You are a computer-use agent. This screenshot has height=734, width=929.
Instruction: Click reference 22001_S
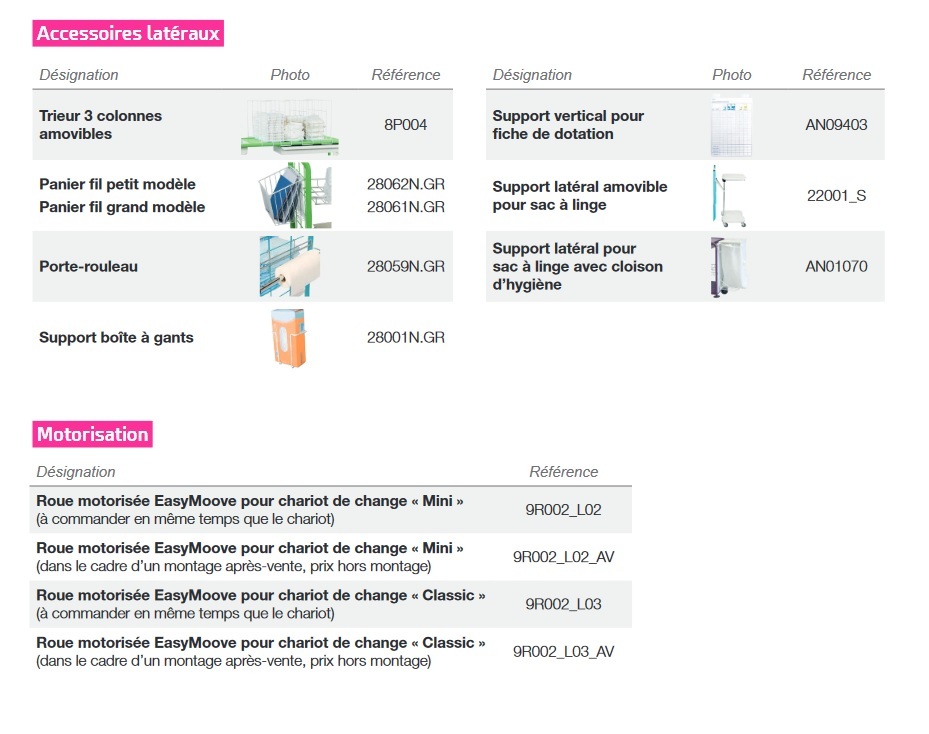tap(836, 195)
